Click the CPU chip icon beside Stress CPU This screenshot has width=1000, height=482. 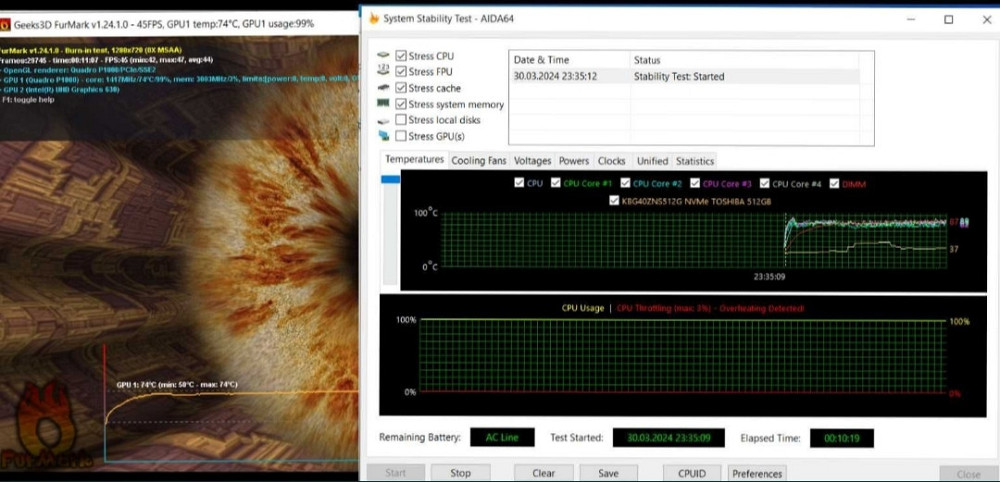[383, 56]
